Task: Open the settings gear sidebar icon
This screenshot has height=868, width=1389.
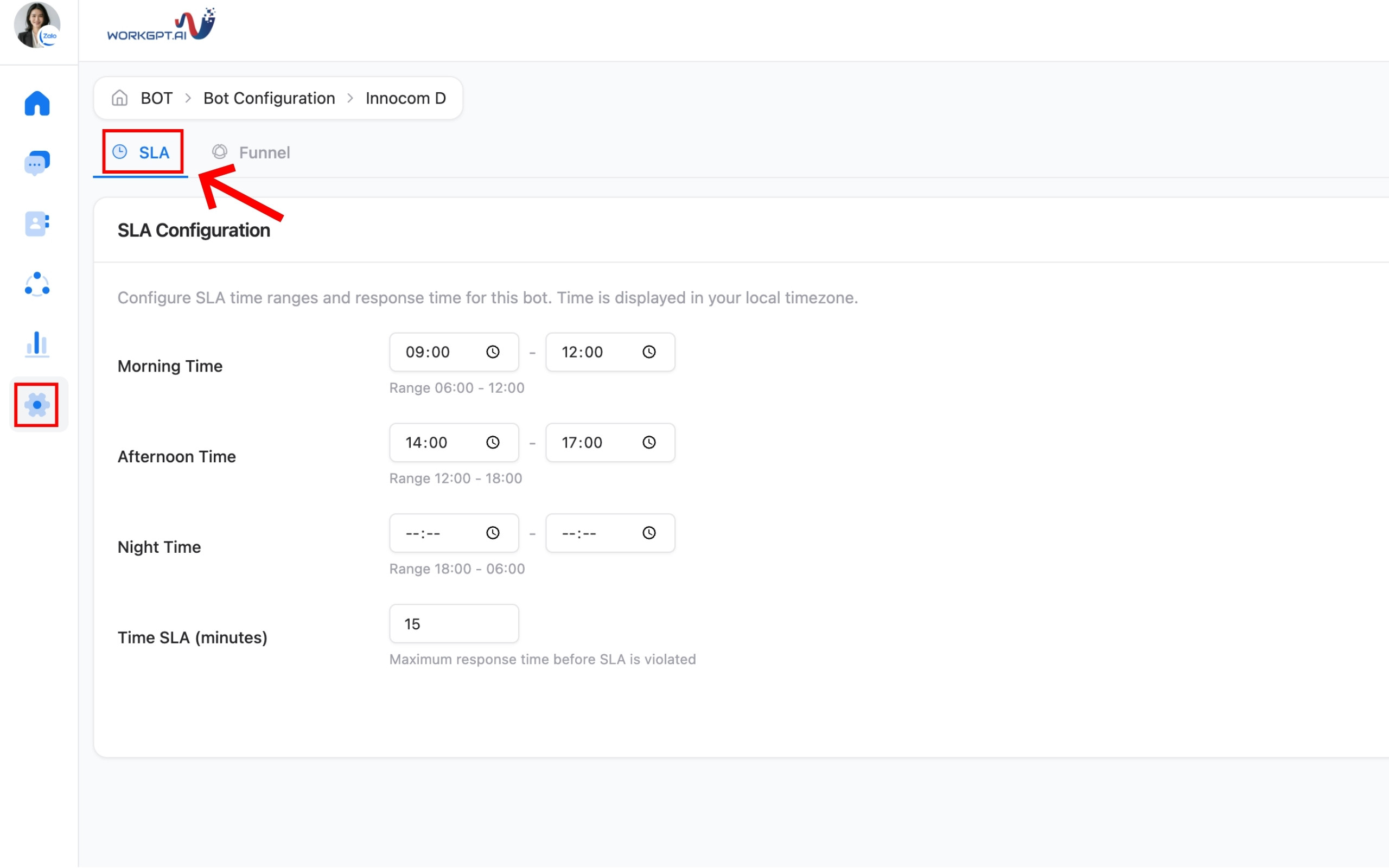Action: click(x=37, y=405)
